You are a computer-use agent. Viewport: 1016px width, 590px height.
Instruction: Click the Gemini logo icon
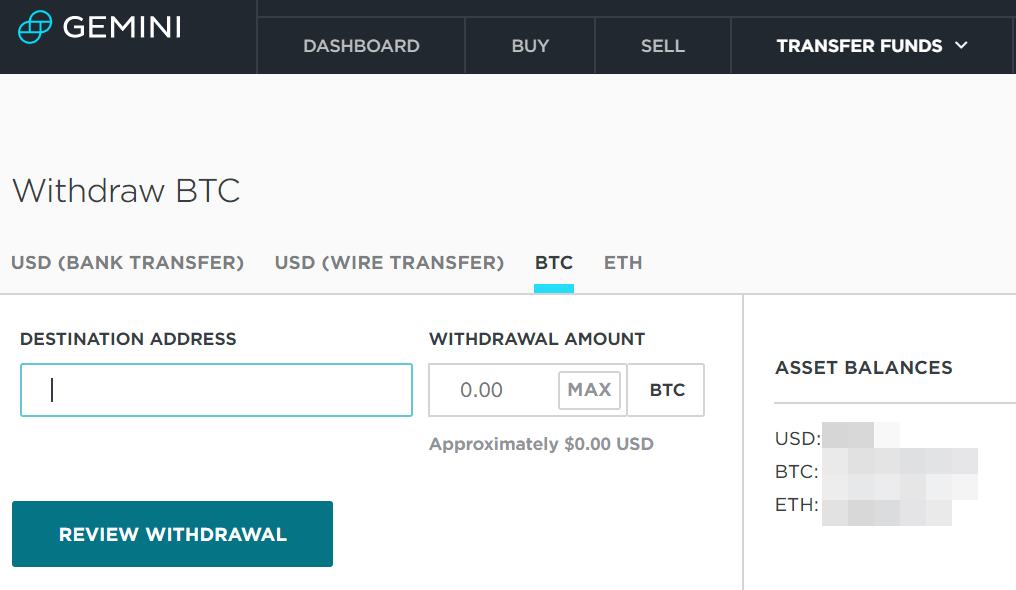click(x=35, y=27)
